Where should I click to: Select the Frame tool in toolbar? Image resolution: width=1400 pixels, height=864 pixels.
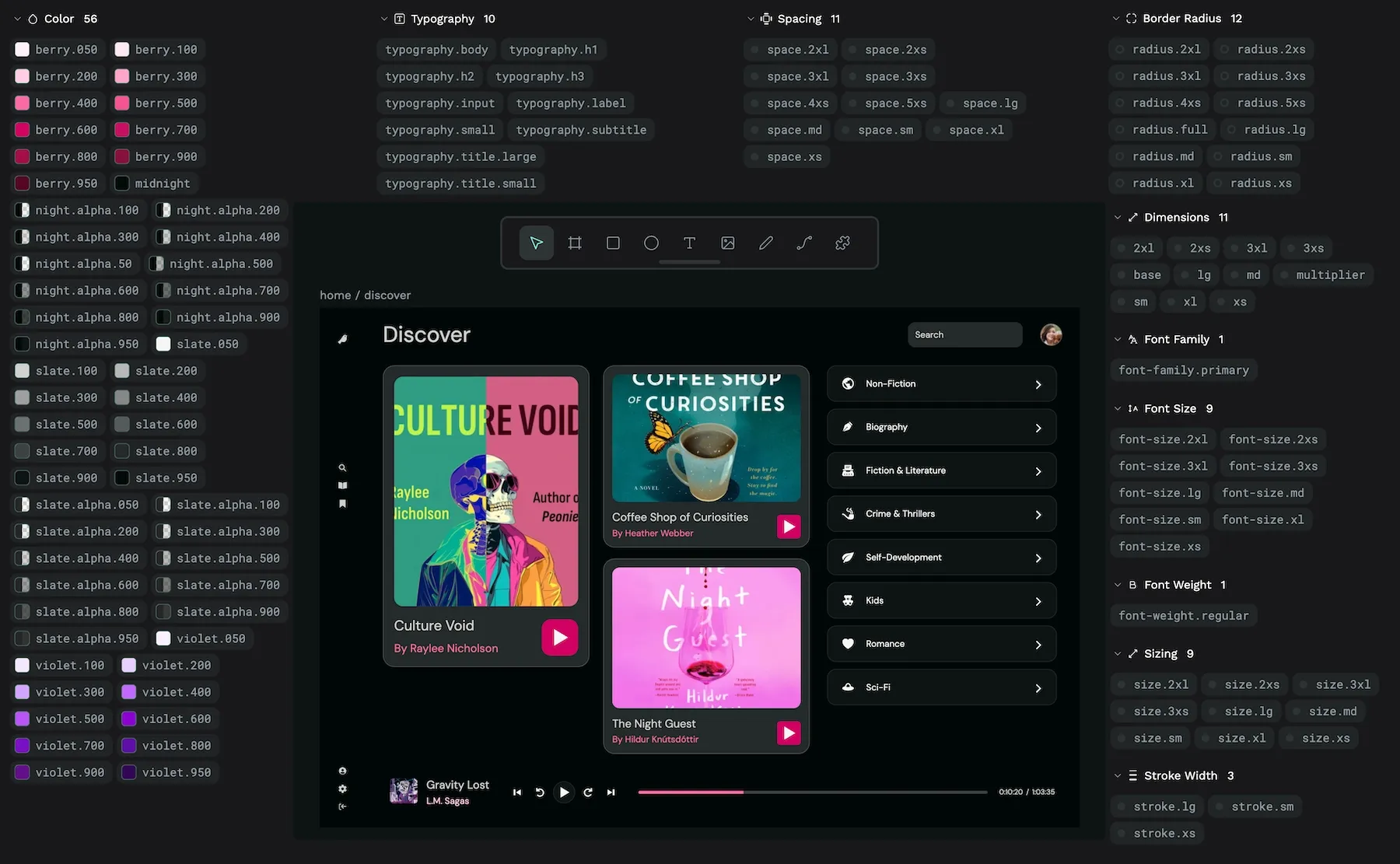point(575,243)
